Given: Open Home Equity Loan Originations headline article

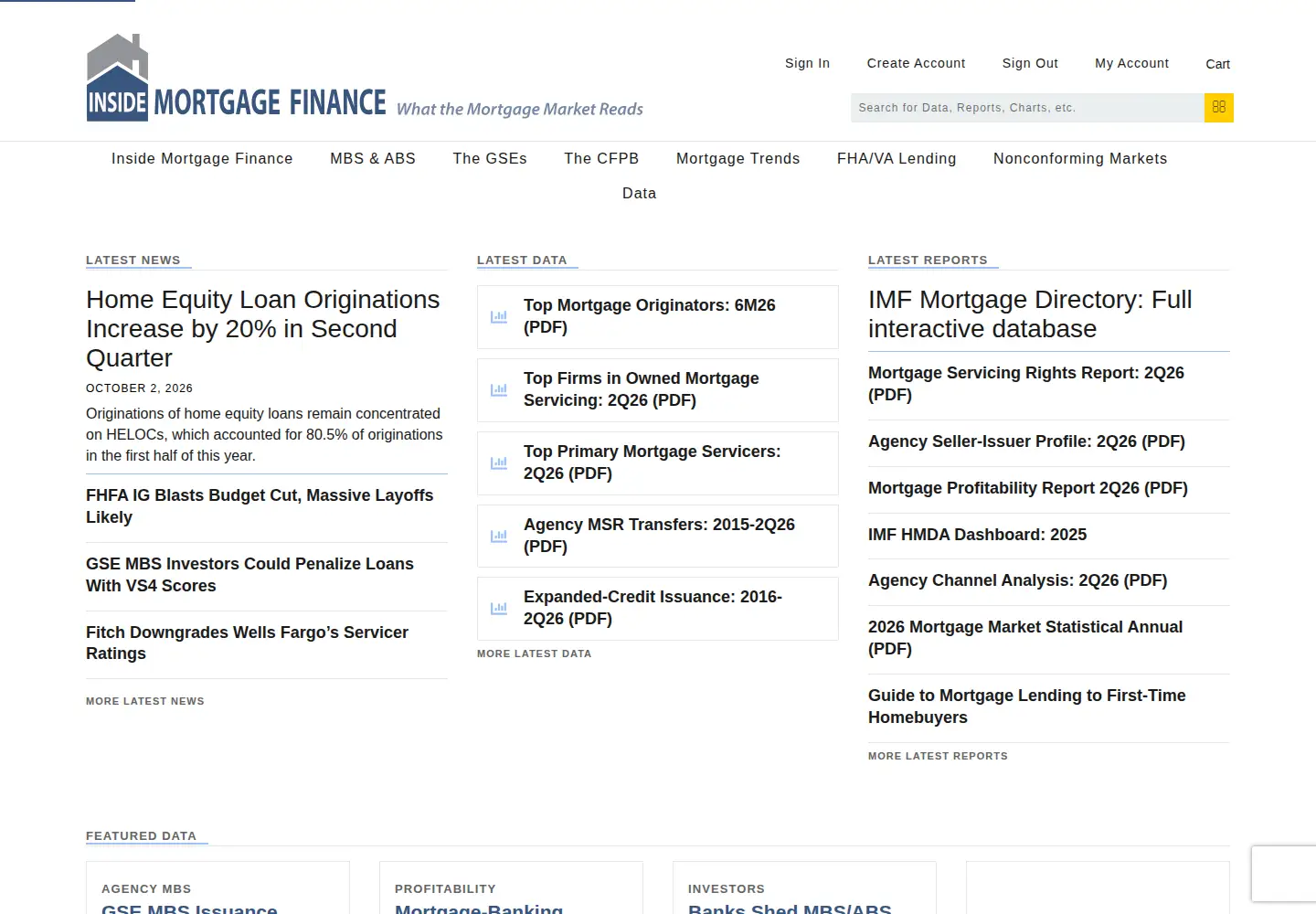Looking at the screenshot, I should (263, 329).
